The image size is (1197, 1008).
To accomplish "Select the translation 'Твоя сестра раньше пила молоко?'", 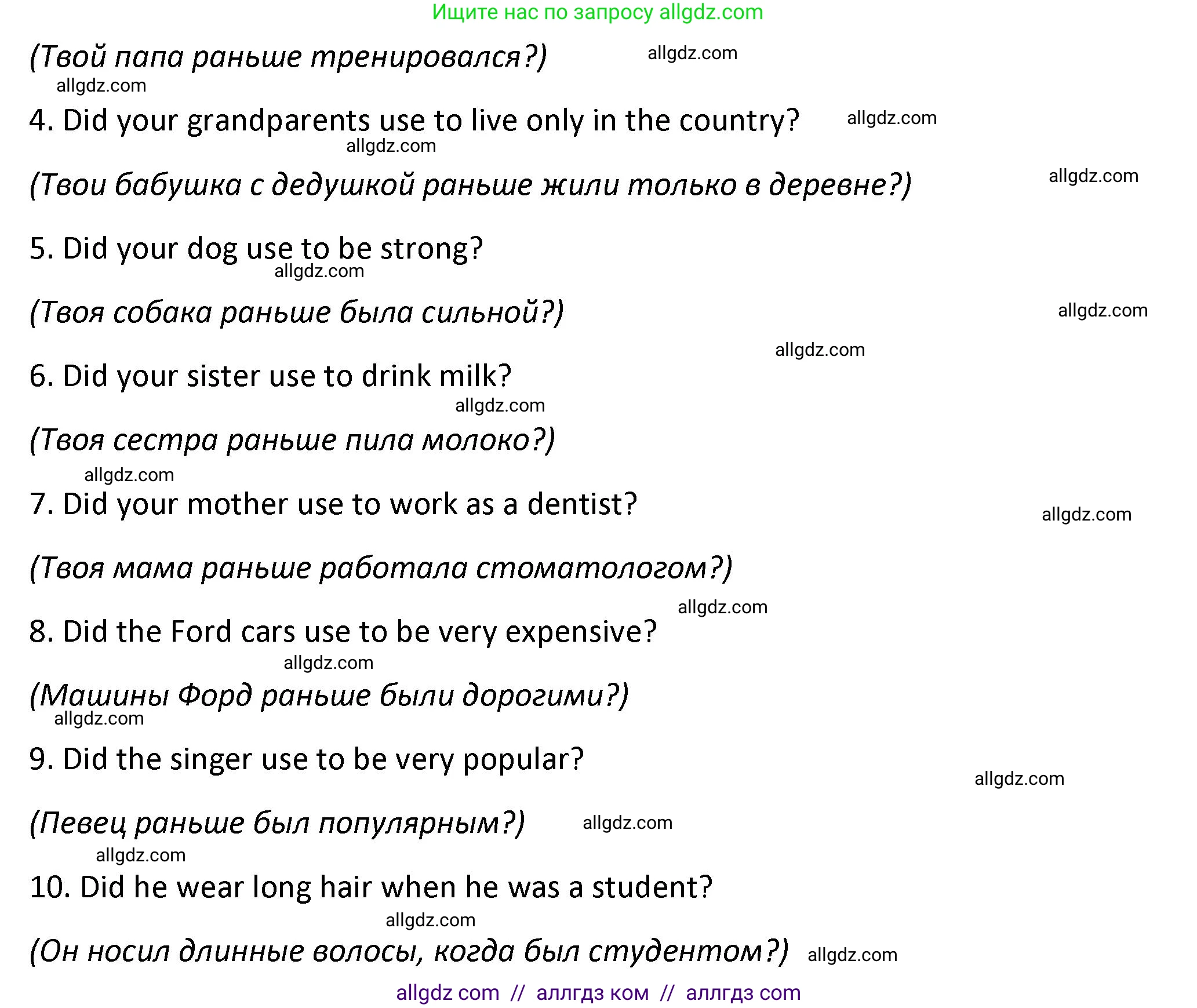I will (x=292, y=440).
